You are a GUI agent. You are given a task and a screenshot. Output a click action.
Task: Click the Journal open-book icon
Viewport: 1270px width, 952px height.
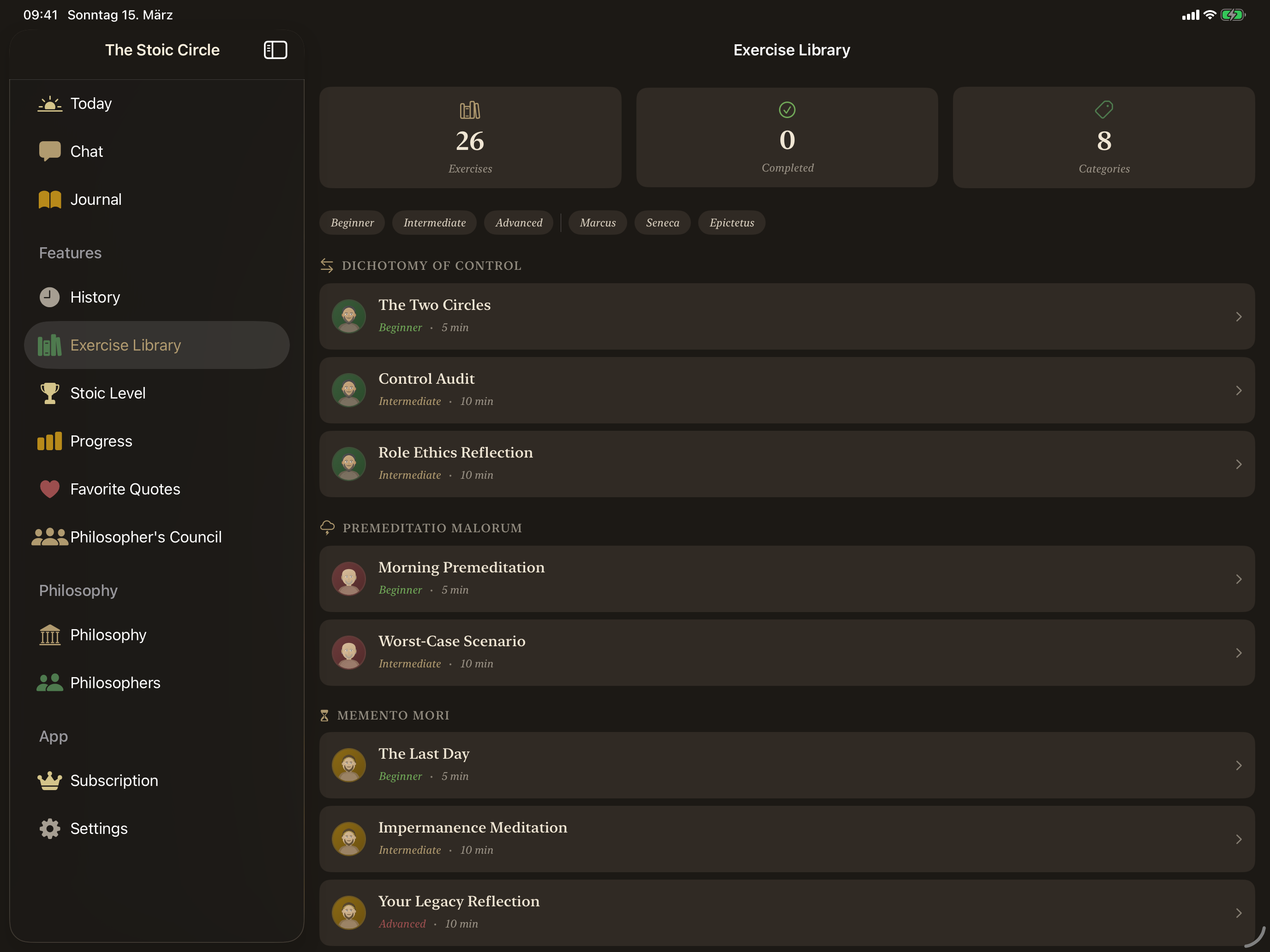[x=49, y=200]
